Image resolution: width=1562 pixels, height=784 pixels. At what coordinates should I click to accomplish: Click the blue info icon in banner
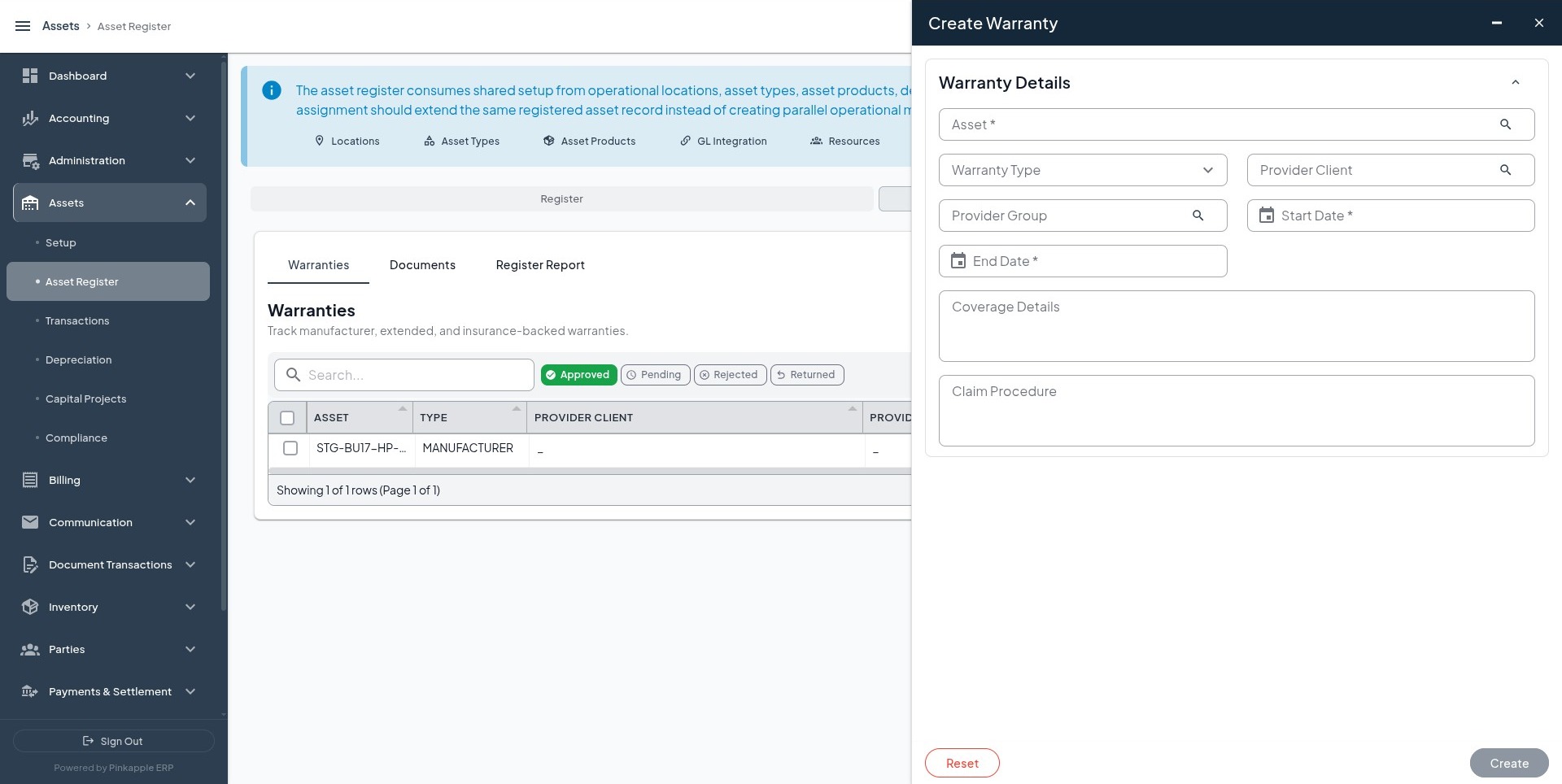pos(272,90)
